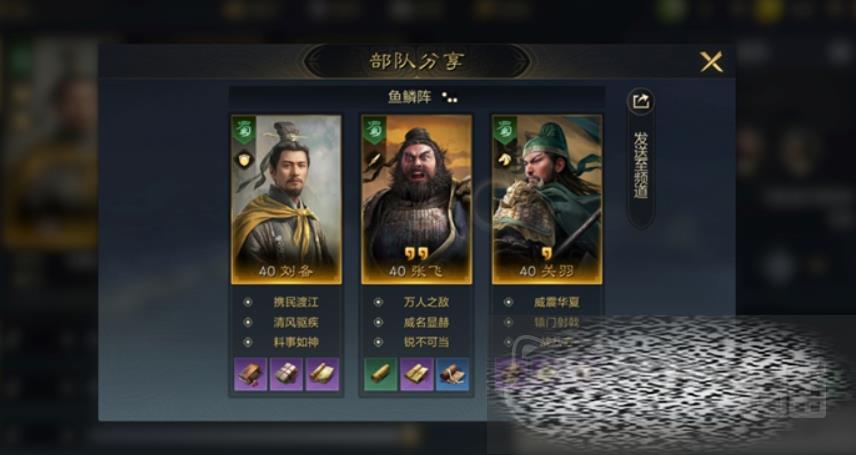The width and height of the screenshot is (856, 455).
Task: Select the 锐不可当 skill entry
Action: [426, 342]
